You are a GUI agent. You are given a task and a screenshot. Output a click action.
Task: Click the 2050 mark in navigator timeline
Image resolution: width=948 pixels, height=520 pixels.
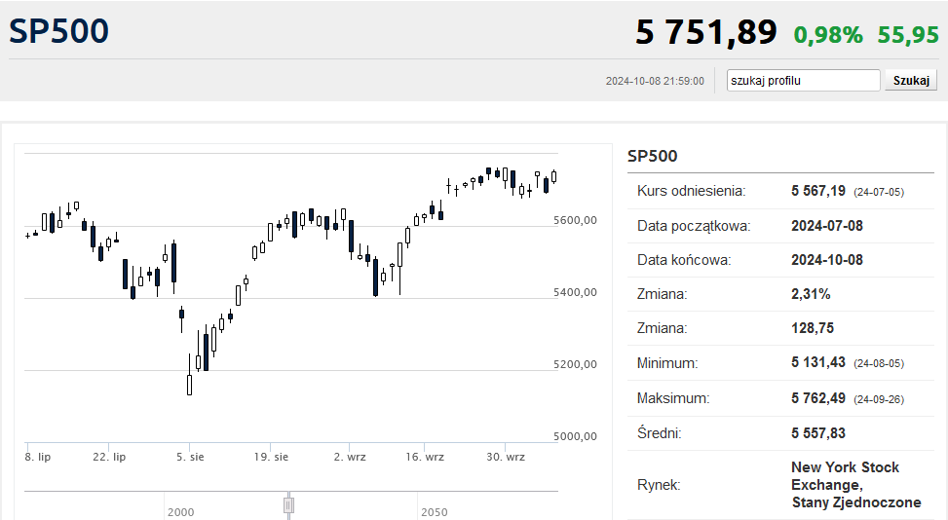[434, 512]
